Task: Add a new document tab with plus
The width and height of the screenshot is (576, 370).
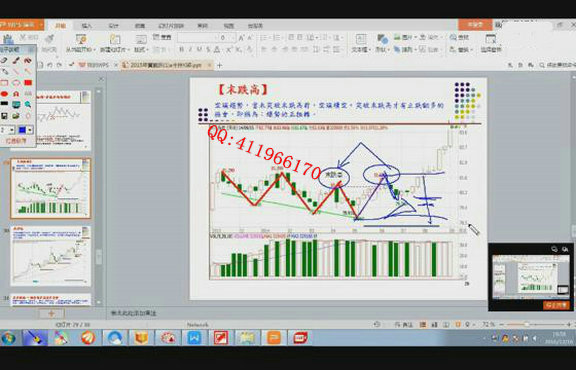Action: click(220, 66)
